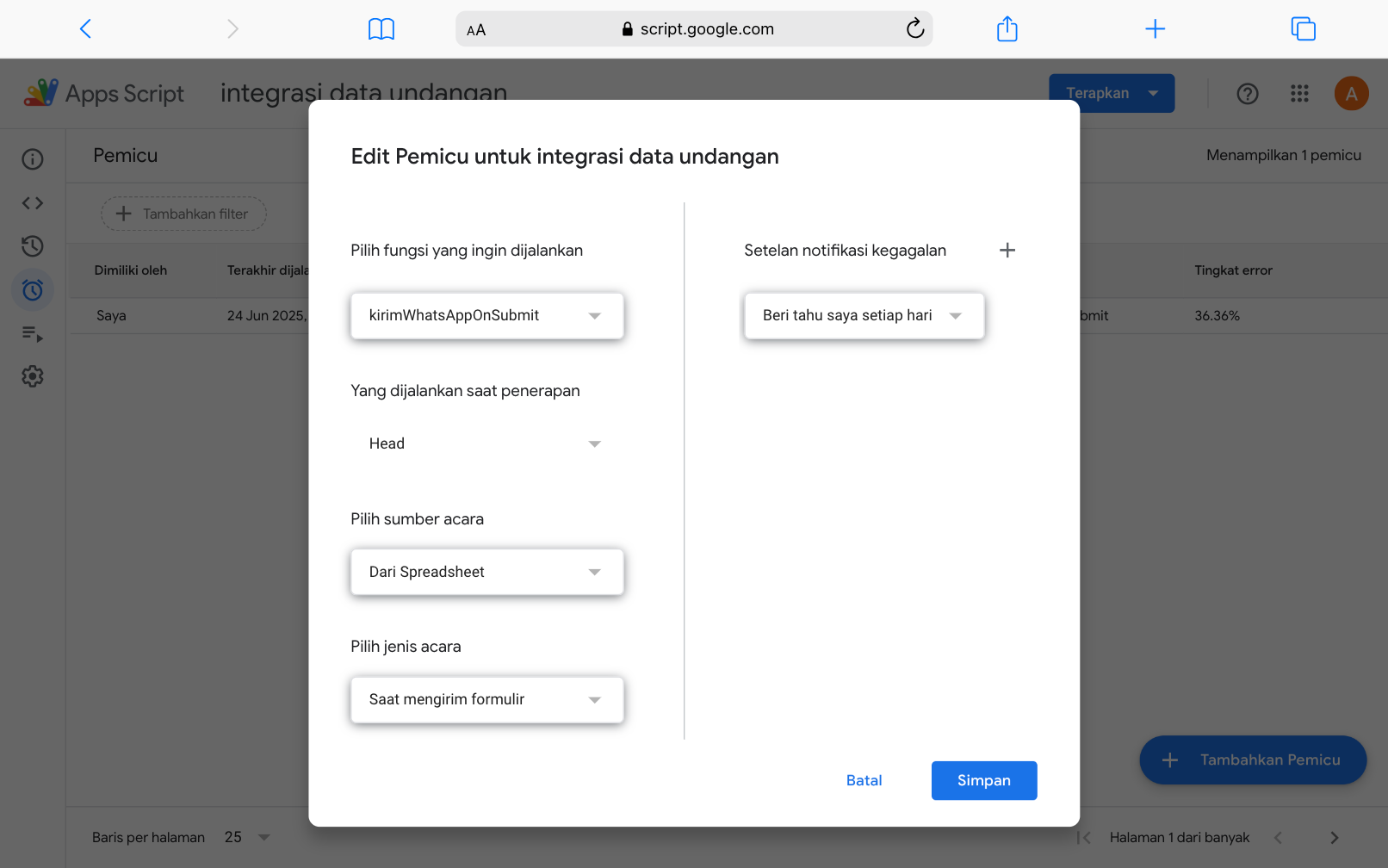The image size is (1388, 868).
Task: Open the Head deployment dropdown
Action: coord(486,444)
